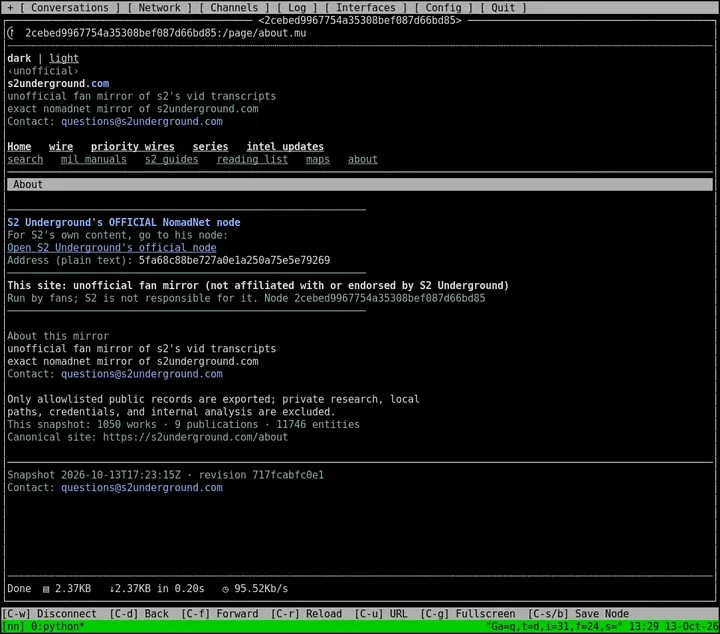Click Open S2 Underground's official node link
The image size is (720, 634).
(112, 247)
